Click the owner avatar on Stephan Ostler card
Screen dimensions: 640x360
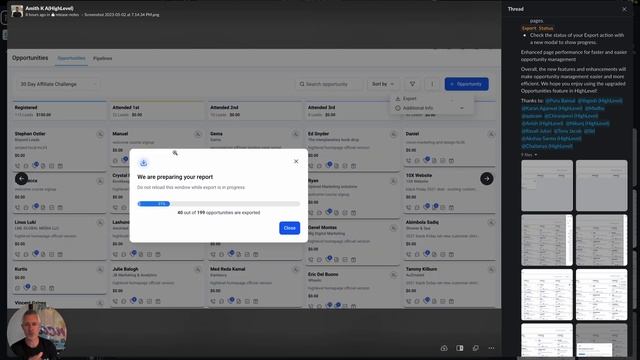point(100,134)
